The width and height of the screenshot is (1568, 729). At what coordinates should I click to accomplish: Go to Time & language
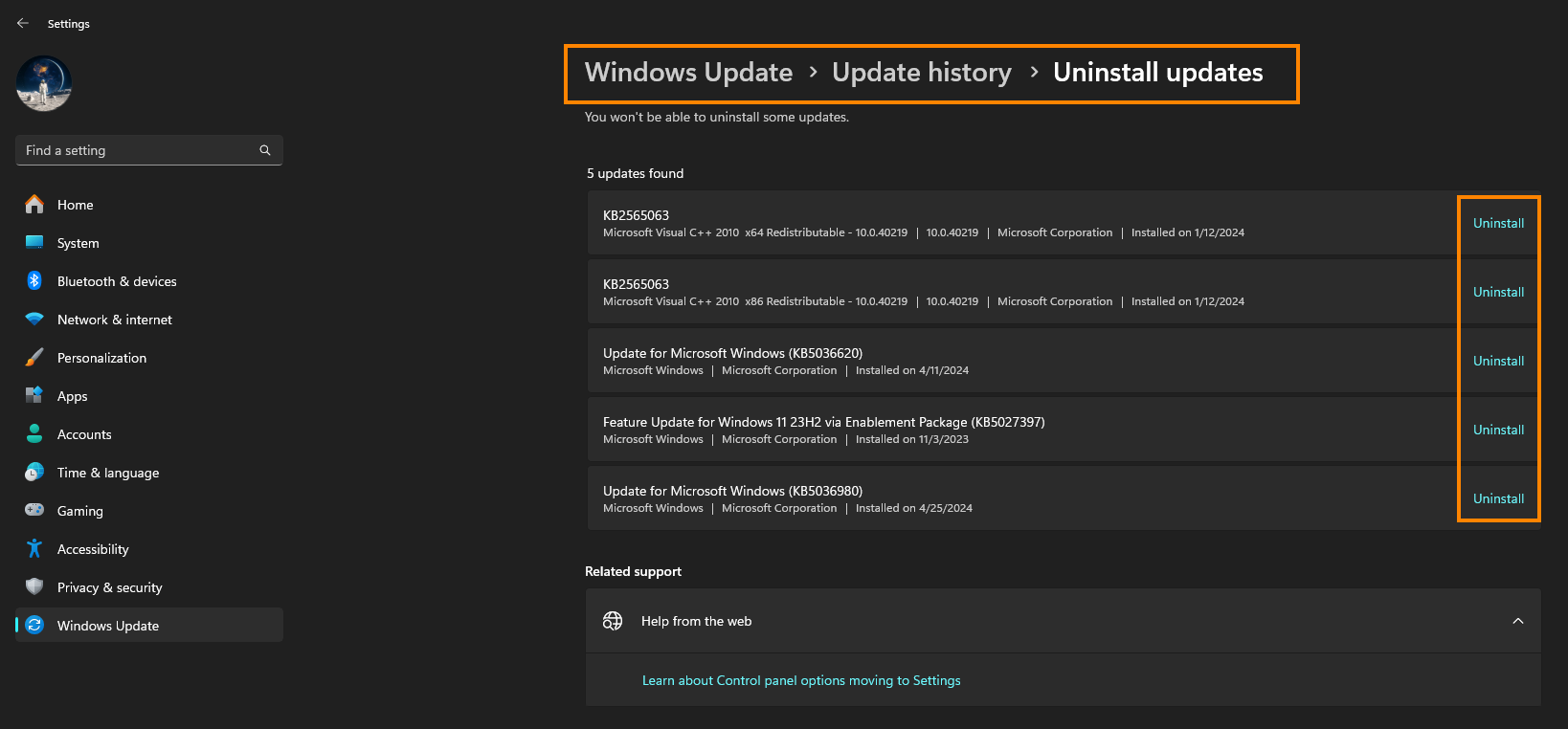[x=108, y=473]
